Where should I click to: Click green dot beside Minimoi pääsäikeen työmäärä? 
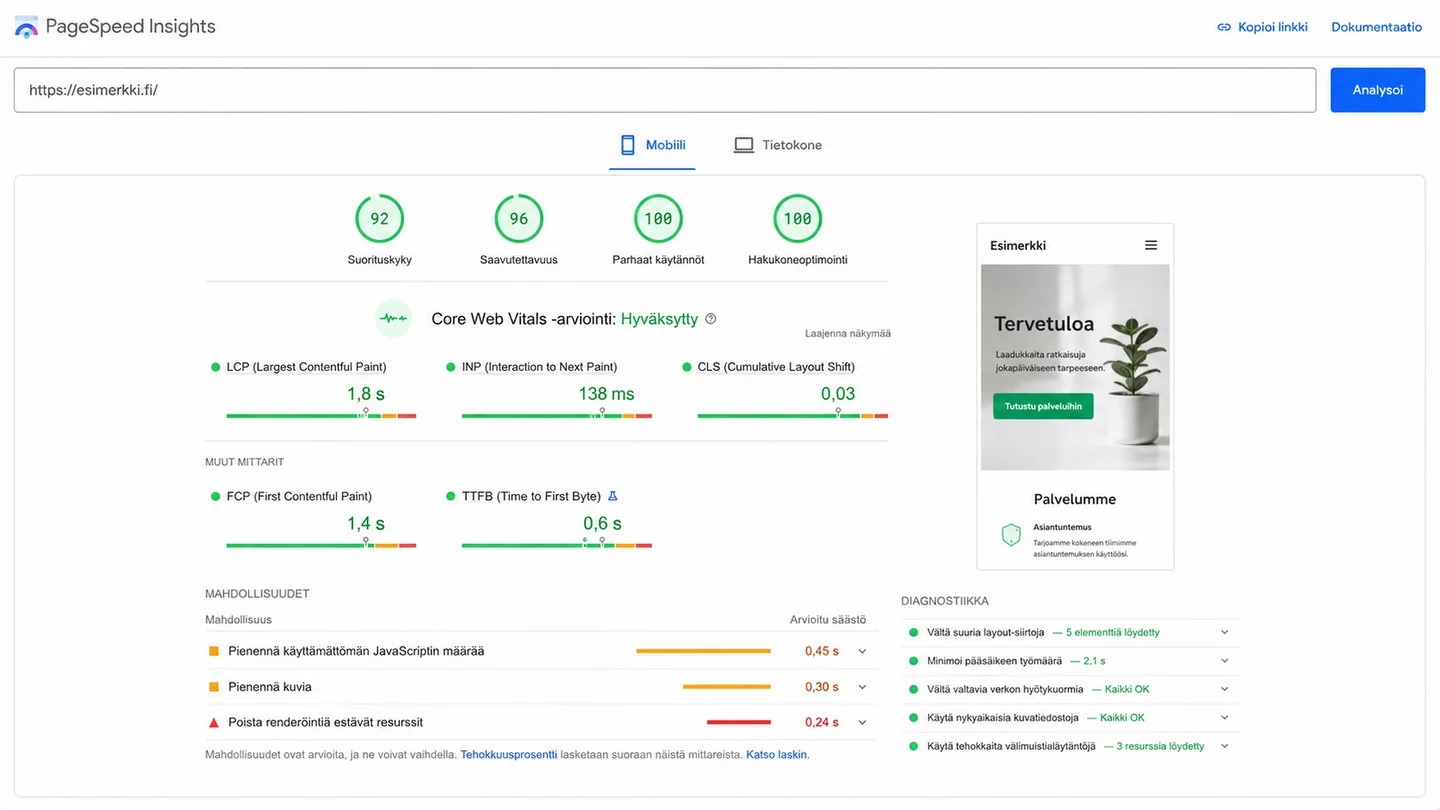tap(913, 661)
